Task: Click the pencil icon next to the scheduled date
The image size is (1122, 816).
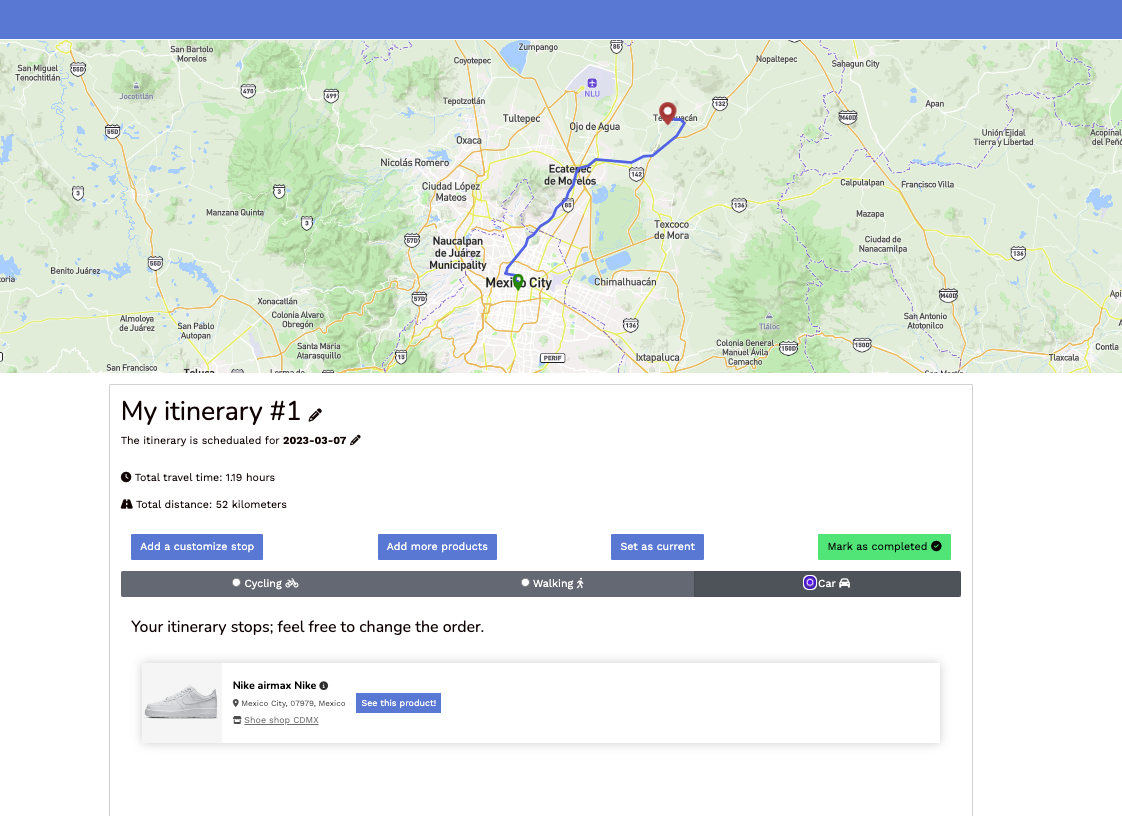Action: pyautogui.click(x=357, y=440)
